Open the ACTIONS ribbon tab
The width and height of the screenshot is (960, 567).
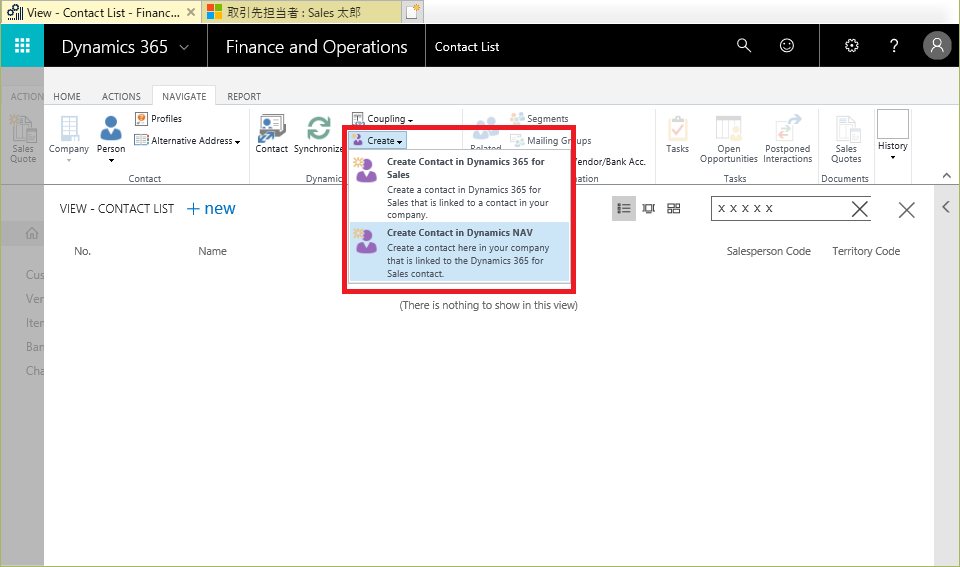(x=121, y=96)
